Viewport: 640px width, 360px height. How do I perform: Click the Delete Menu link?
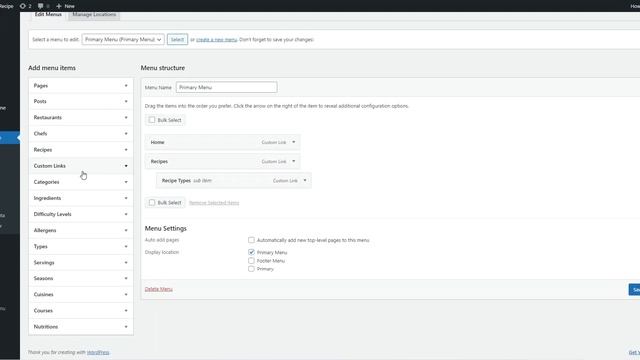[x=158, y=289]
